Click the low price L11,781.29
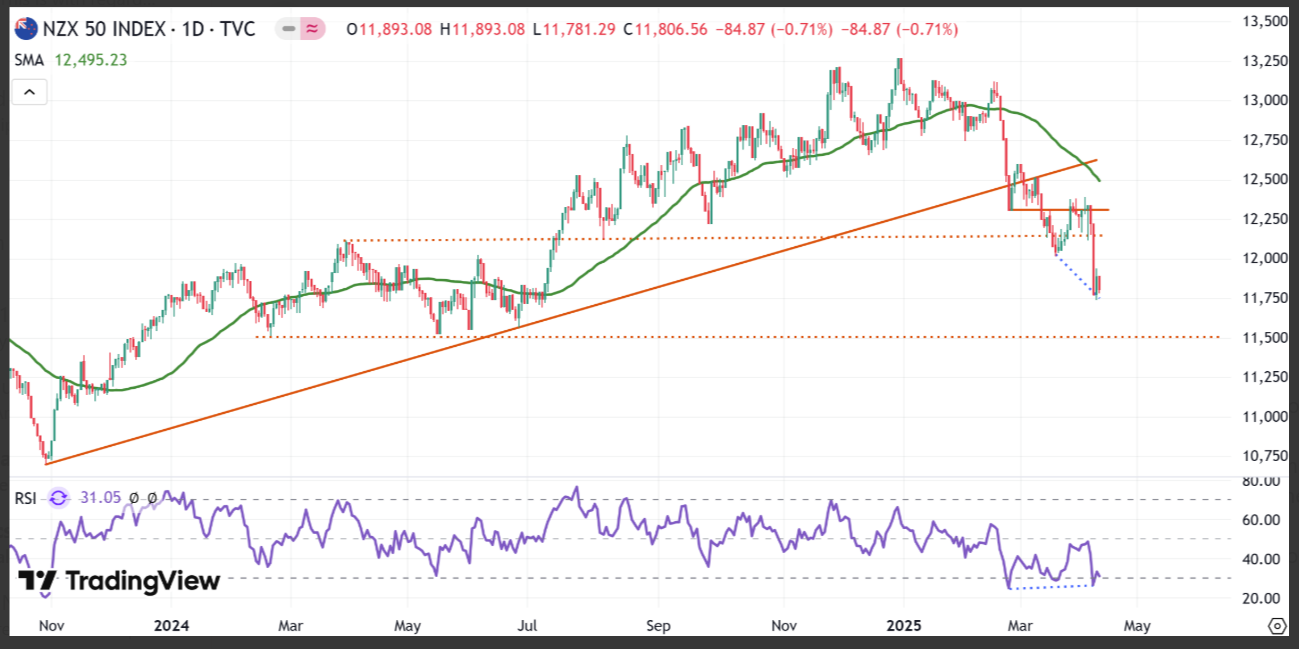 (x=572, y=29)
